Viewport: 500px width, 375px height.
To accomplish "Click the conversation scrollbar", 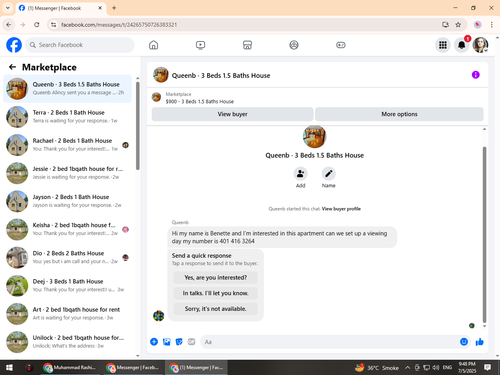I will 484,234.
